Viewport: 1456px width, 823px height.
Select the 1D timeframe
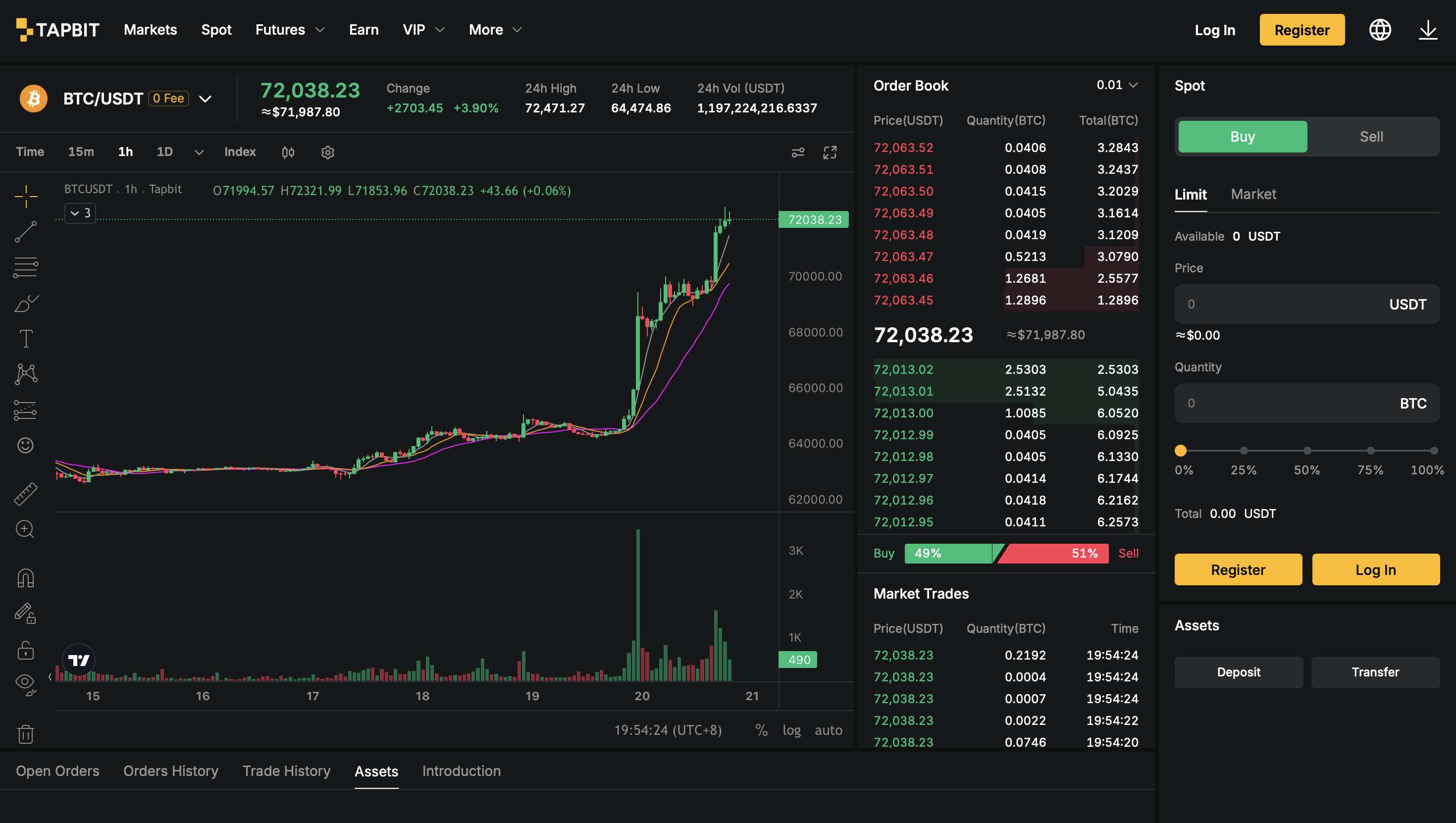pyautogui.click(x=164, y=152)
